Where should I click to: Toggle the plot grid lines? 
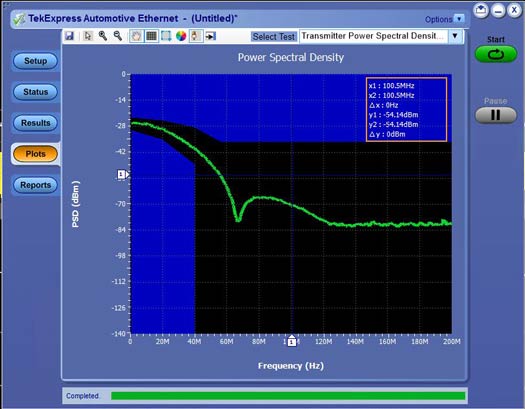tap(151, 36)
